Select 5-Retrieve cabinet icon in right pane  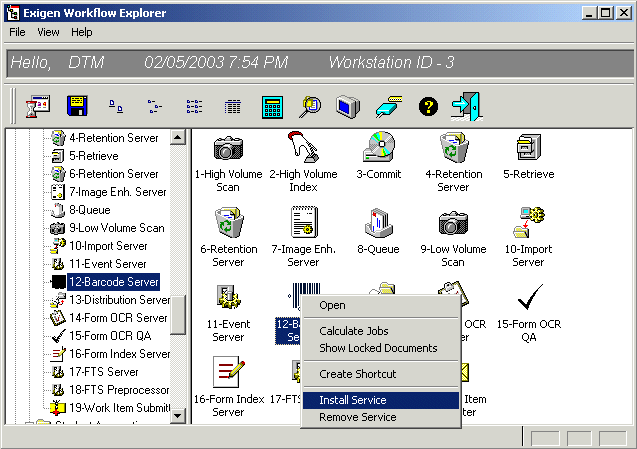pyautogui.click(x=529, y=147)
